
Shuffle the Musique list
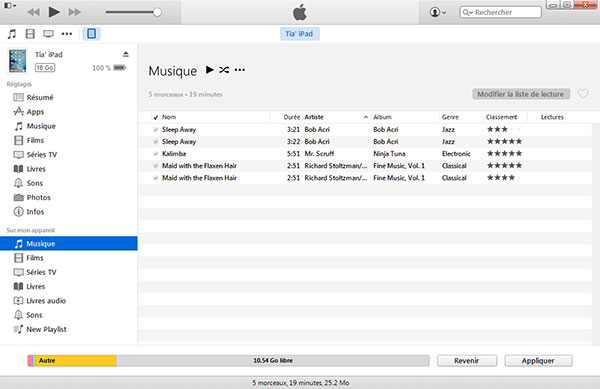click(224, 70)
